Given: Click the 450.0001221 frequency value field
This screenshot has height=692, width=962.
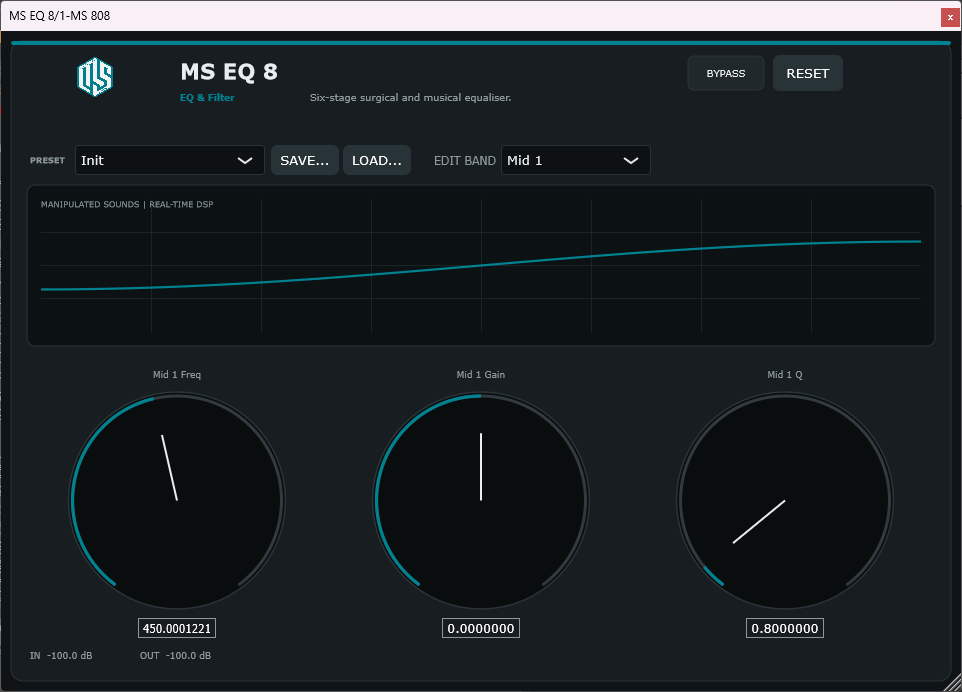Looking at the screenshot, I should pos(177,628).
